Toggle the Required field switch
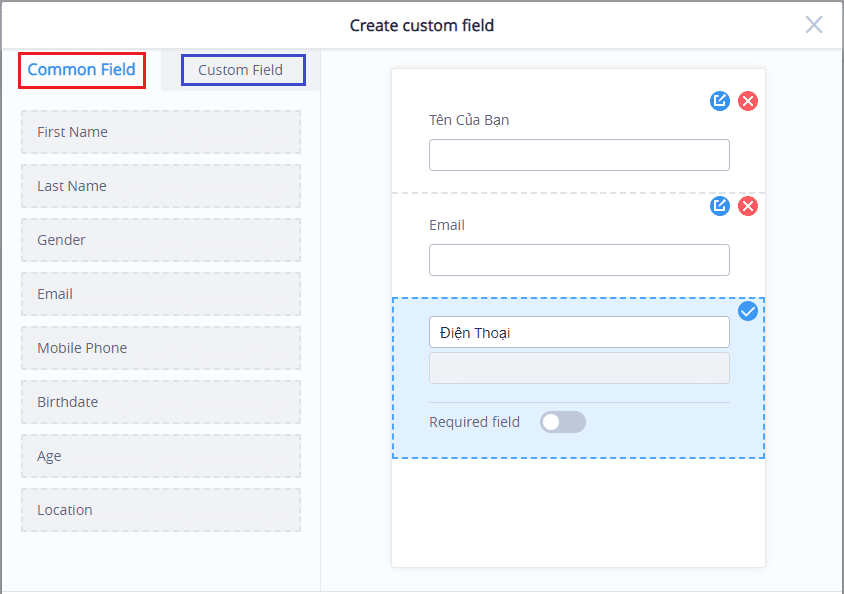Image resolution: width=844 pixels, height=594 pixels. 562,422
